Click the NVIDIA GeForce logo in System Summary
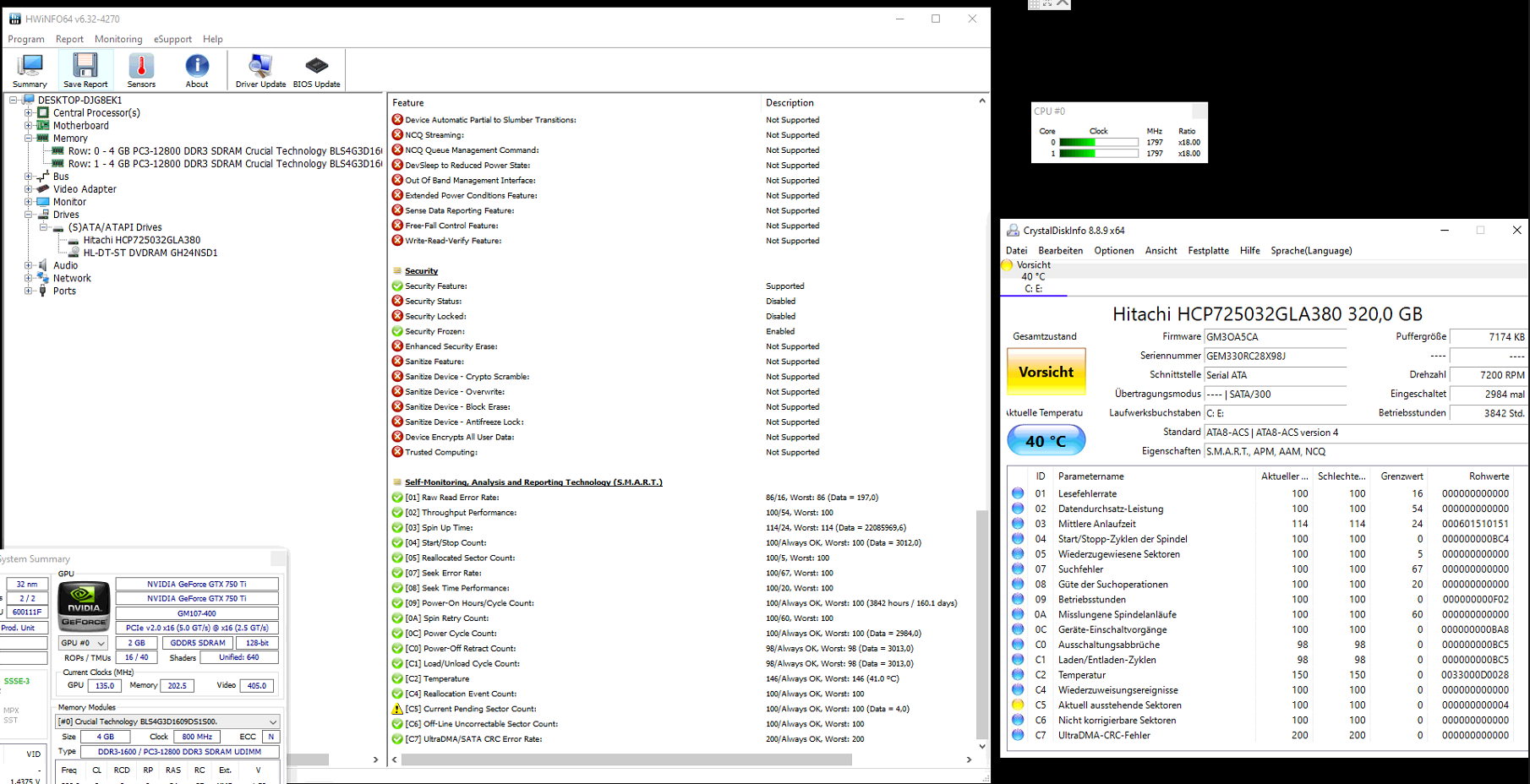This screenshot has height=784, width=1530. click(84, 607)
